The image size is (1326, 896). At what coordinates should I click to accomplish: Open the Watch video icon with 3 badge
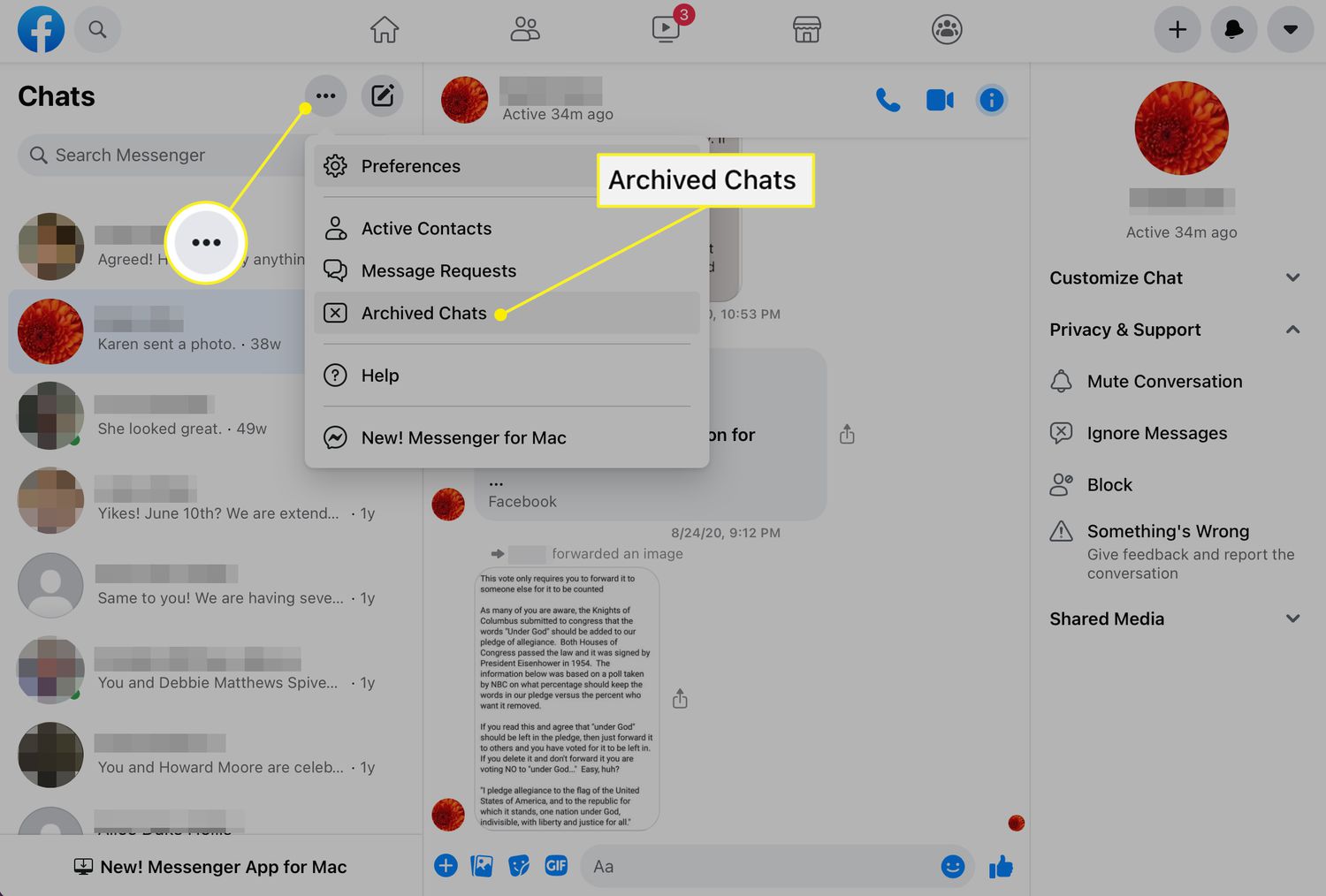point(667,29)
